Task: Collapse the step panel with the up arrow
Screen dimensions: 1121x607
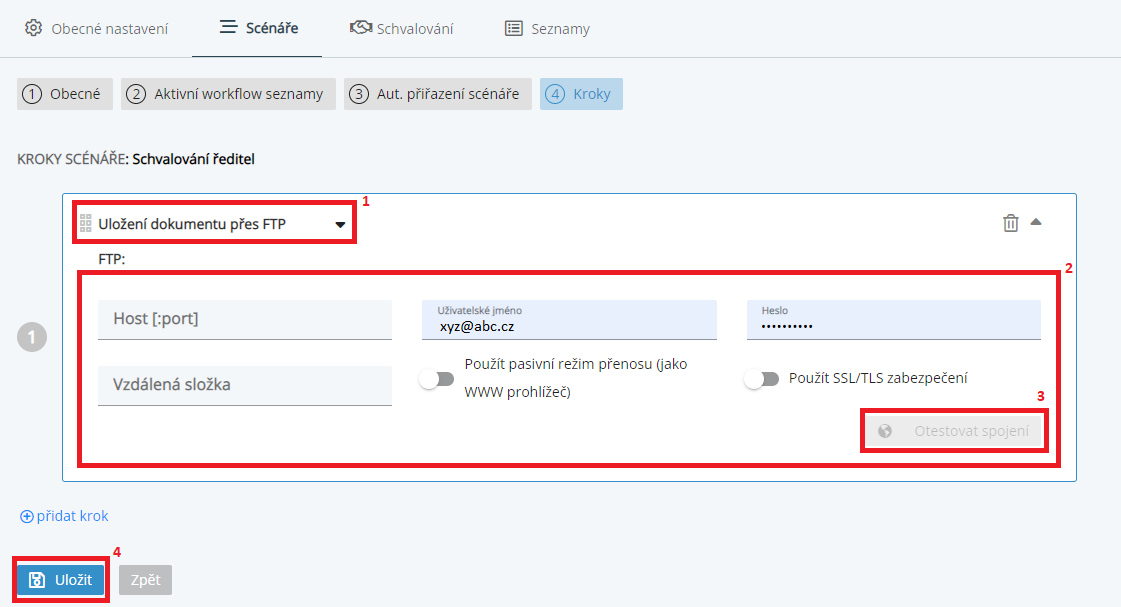Action: 1036,222
